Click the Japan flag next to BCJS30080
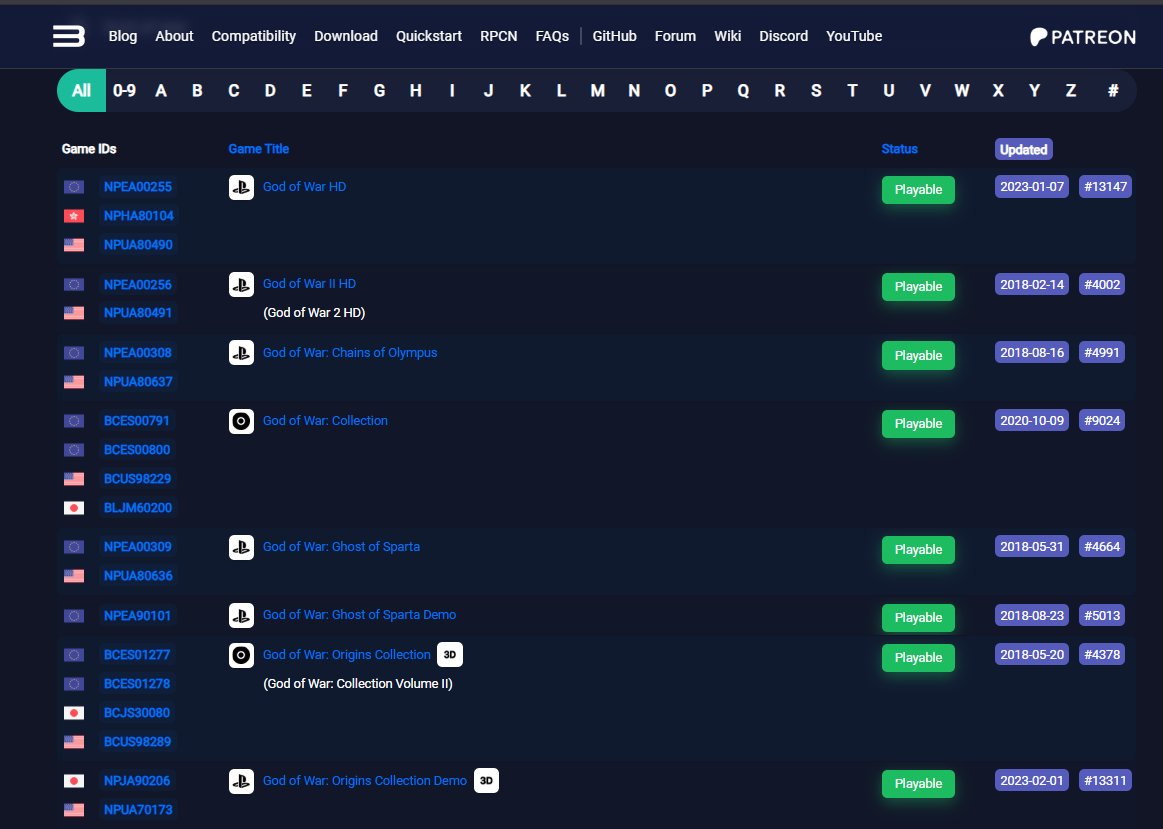 pos(73,713)
